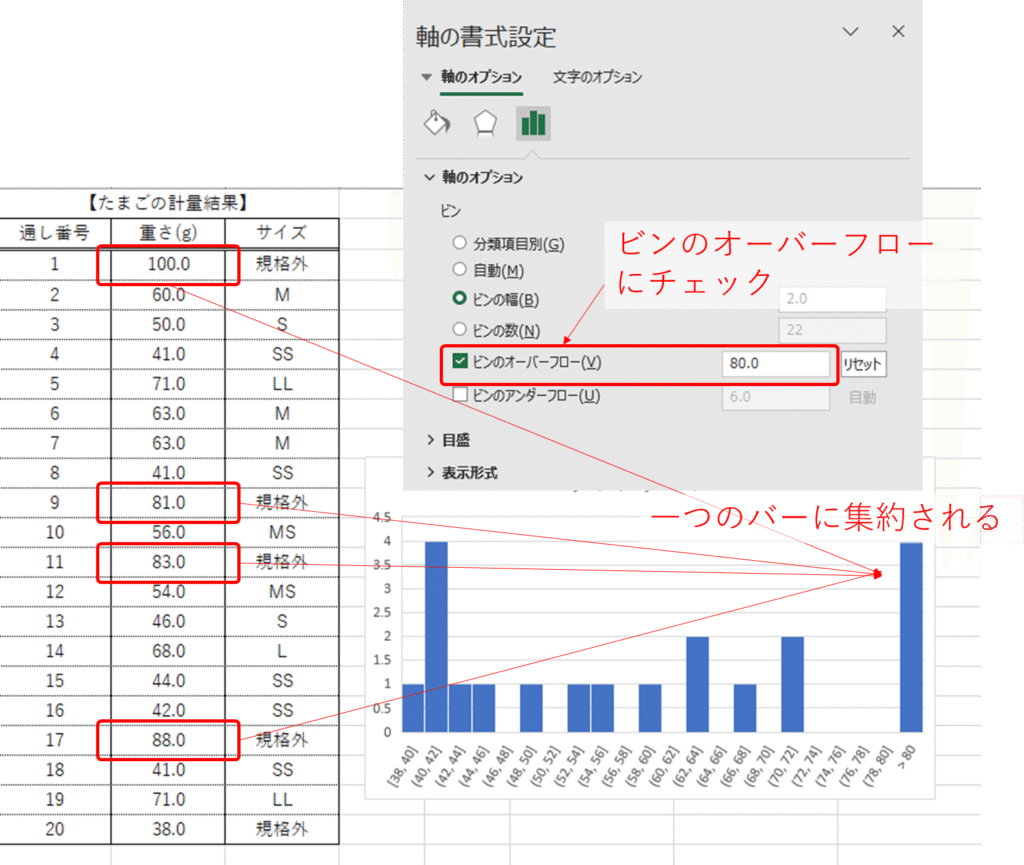
Task: Uncheck the ビンのオーバーフロー checkbox
Action: click(x=460, y=364)
